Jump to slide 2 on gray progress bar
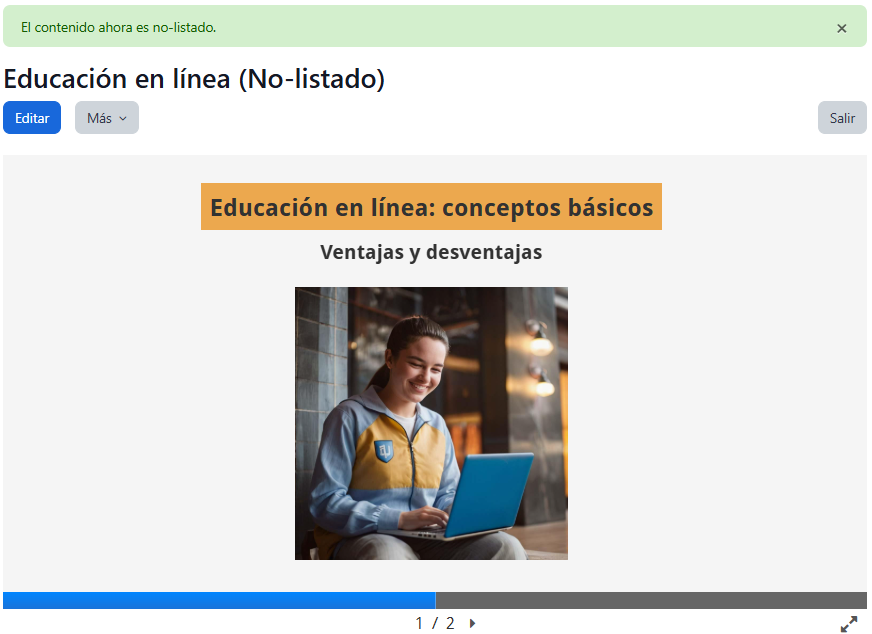The image size is (872, 634). (650, 600)
